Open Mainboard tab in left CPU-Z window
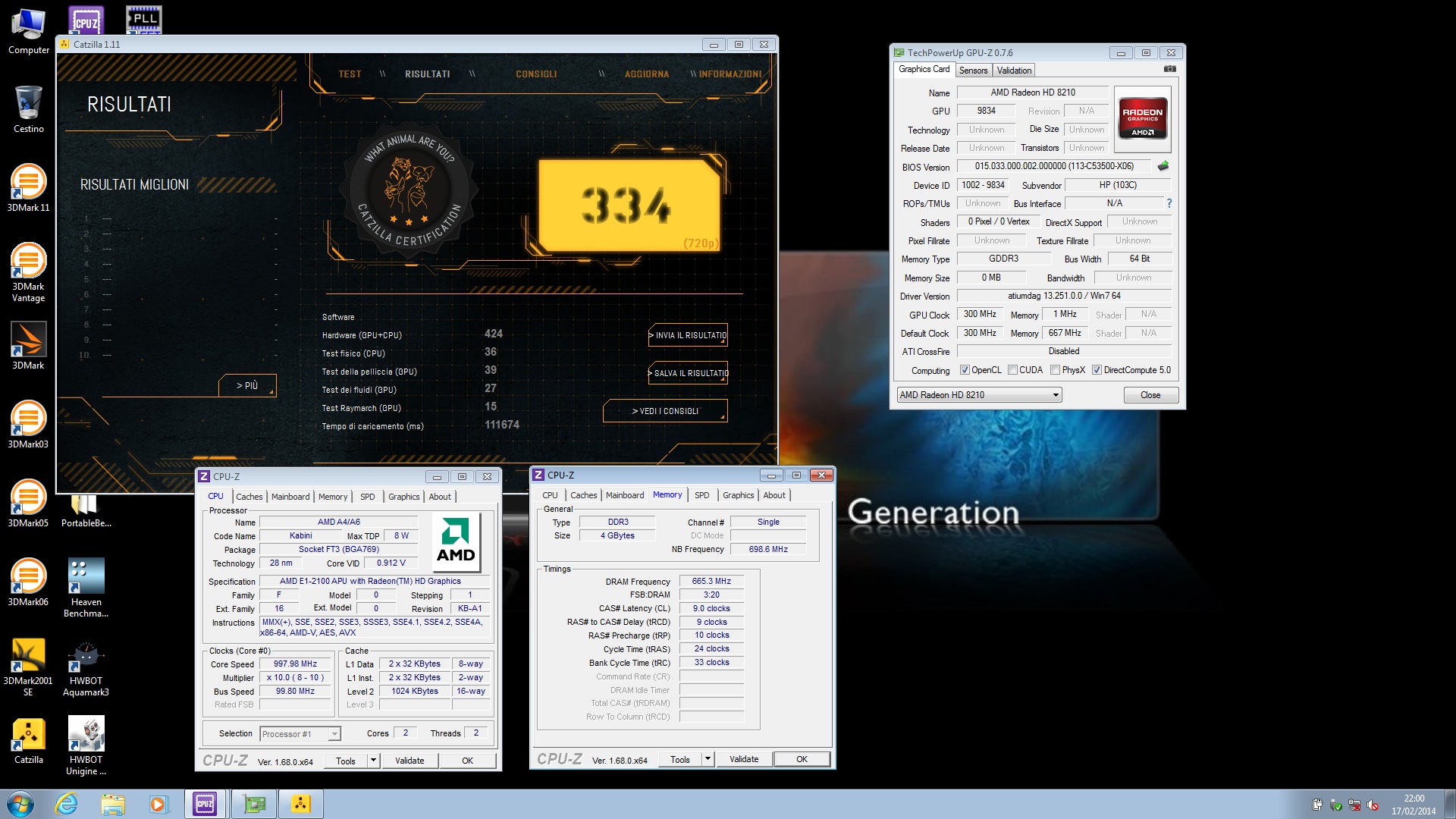 [290, 497]
